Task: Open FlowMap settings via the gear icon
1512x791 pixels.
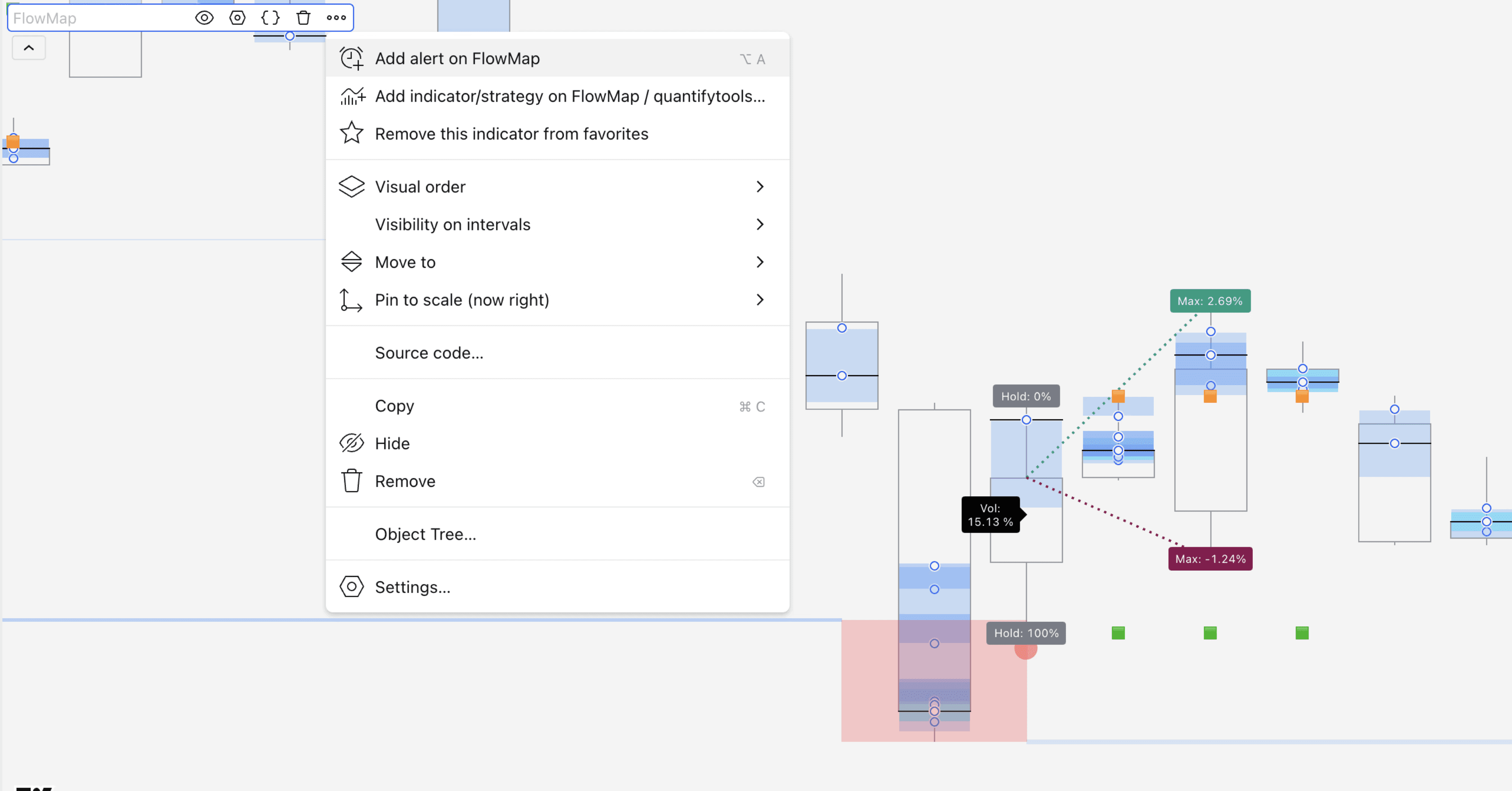Action: (237, 18)
